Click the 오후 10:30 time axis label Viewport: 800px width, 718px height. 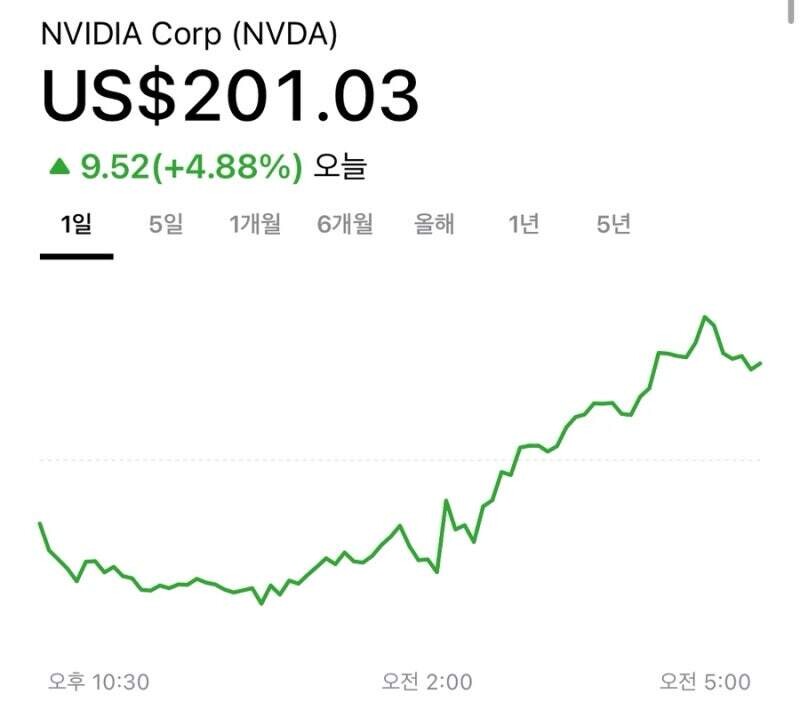point(99,682)
